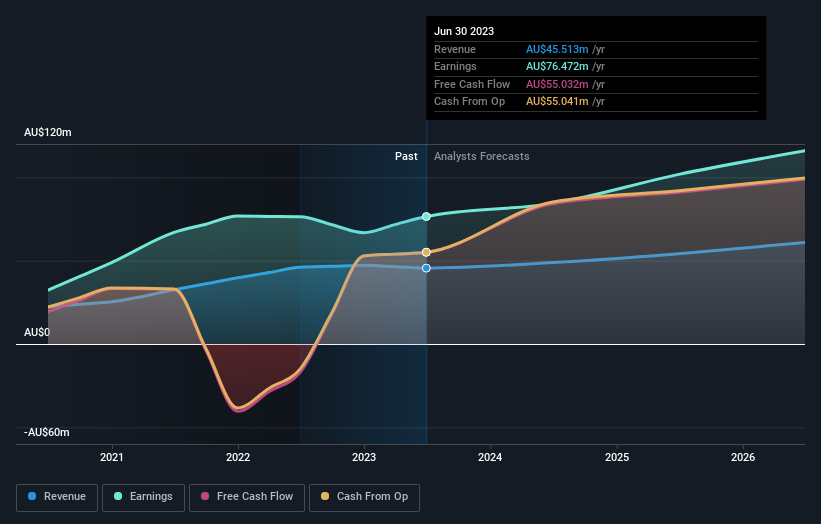Click the AU$55.041m cash from op value

click(557, 102)
